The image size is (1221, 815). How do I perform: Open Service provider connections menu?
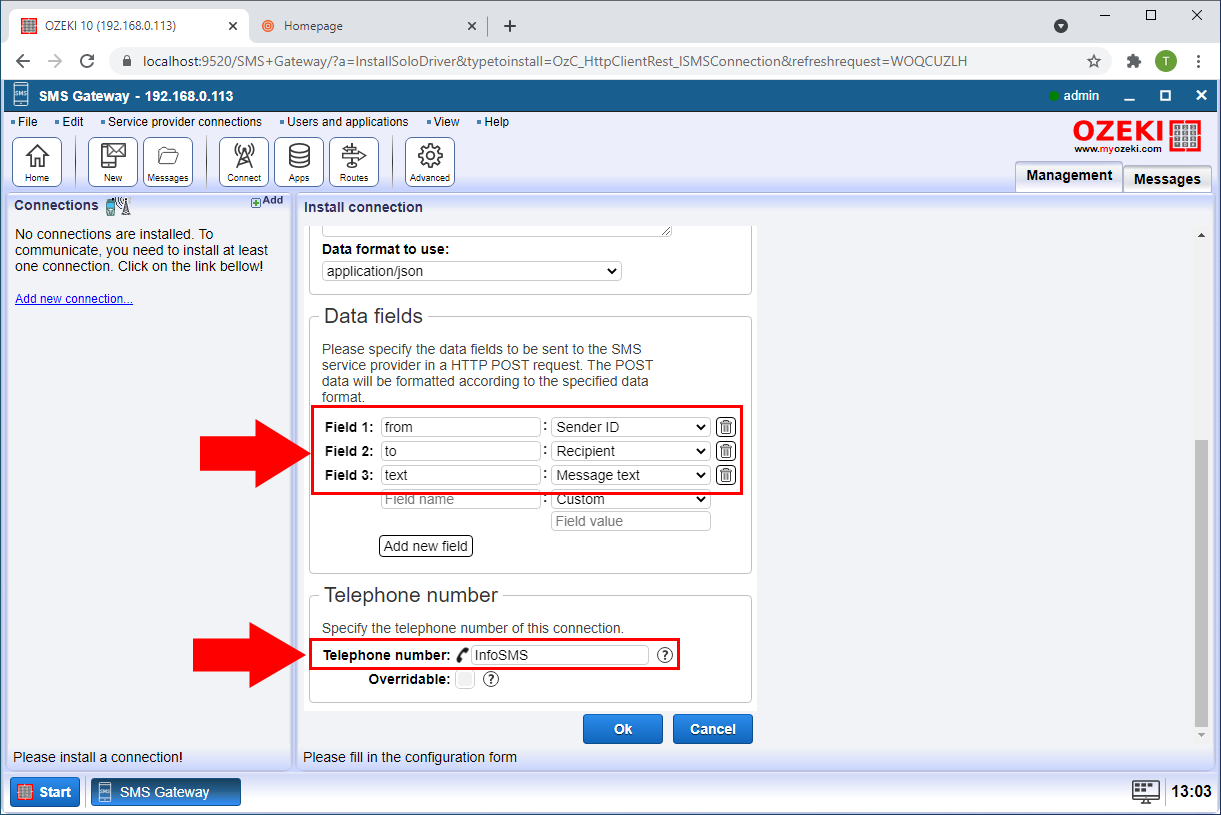[x=184, y=122]
